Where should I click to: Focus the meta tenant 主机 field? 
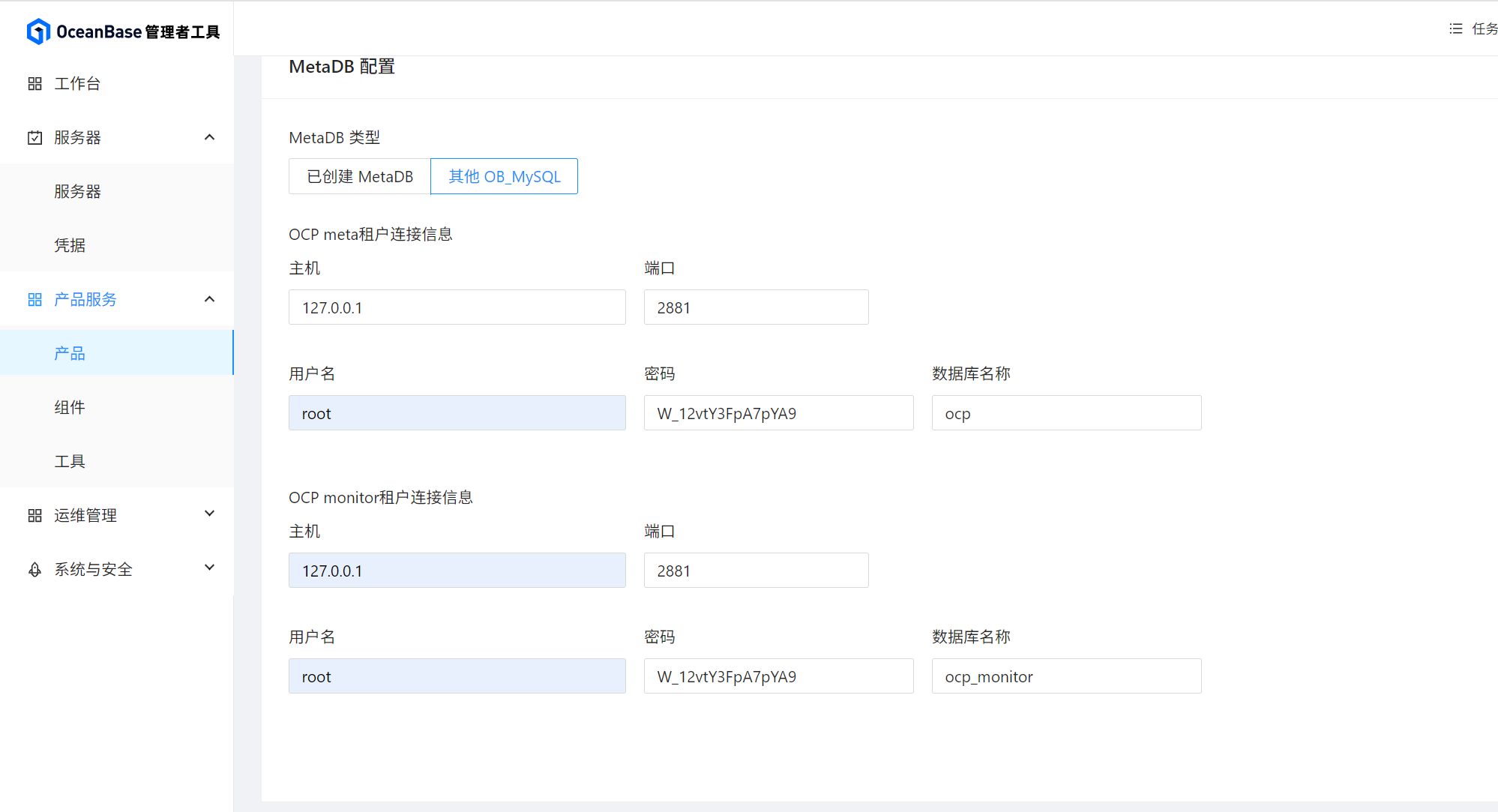pyautogui.click(x=457, y=307)
